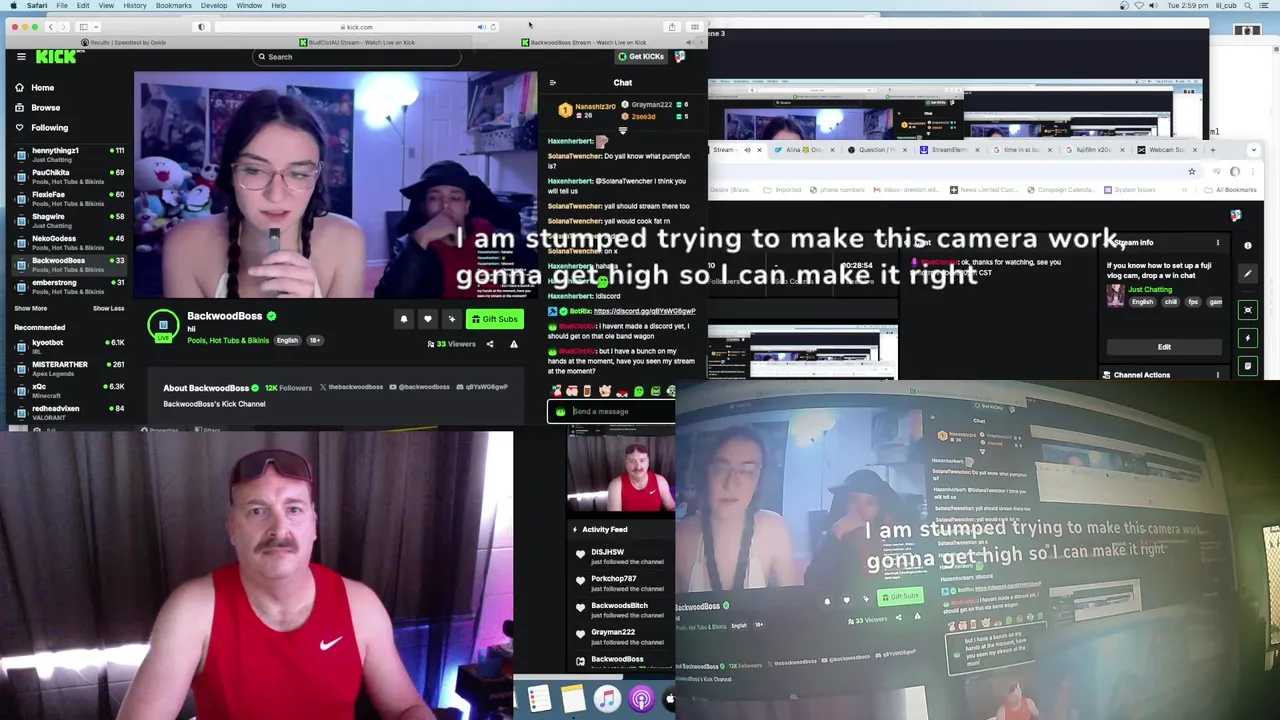Switch to BludClotAU Stream tab
The image size is (1280, 720).
tap(356, 42)
